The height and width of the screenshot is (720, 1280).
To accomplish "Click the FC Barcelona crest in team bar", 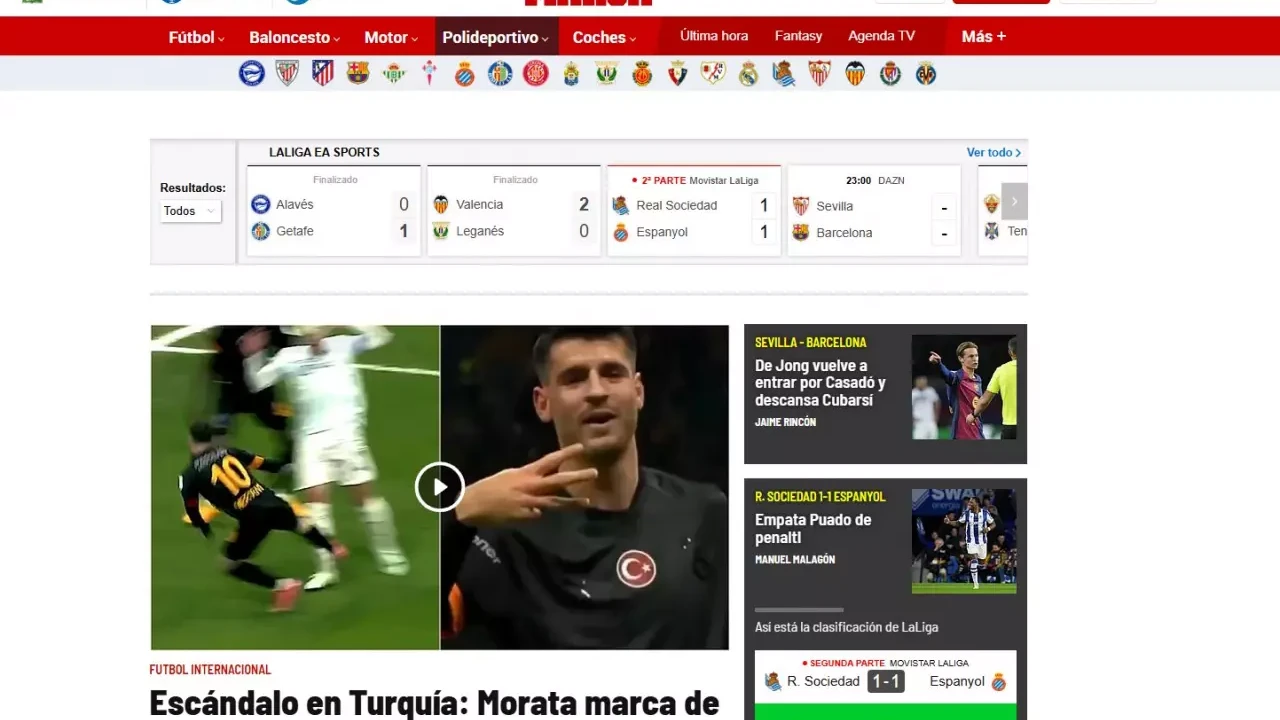I will (x=358, y=73).
